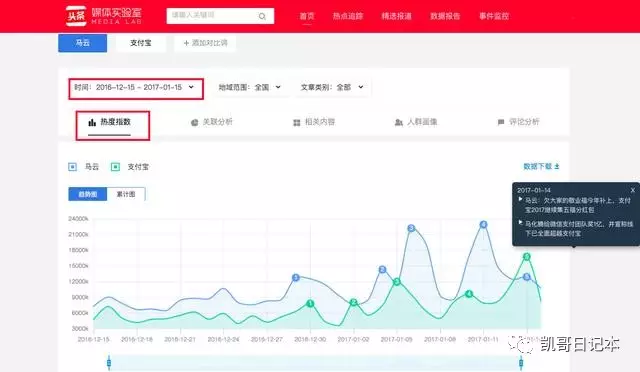Click the 相关内容 grid icon
Image resolution: width=640 pixels, height=372 pixels.
[297, 123]
